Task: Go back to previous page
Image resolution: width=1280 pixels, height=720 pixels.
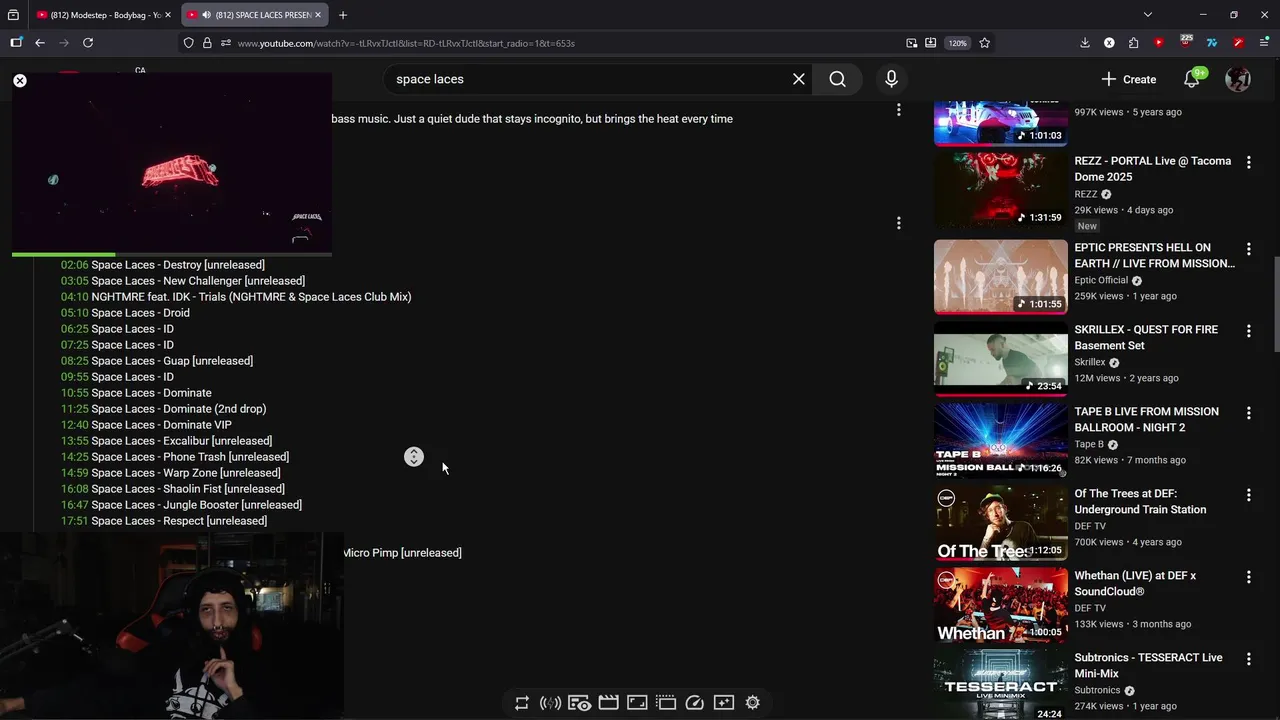Action: (x=40, y=43)
